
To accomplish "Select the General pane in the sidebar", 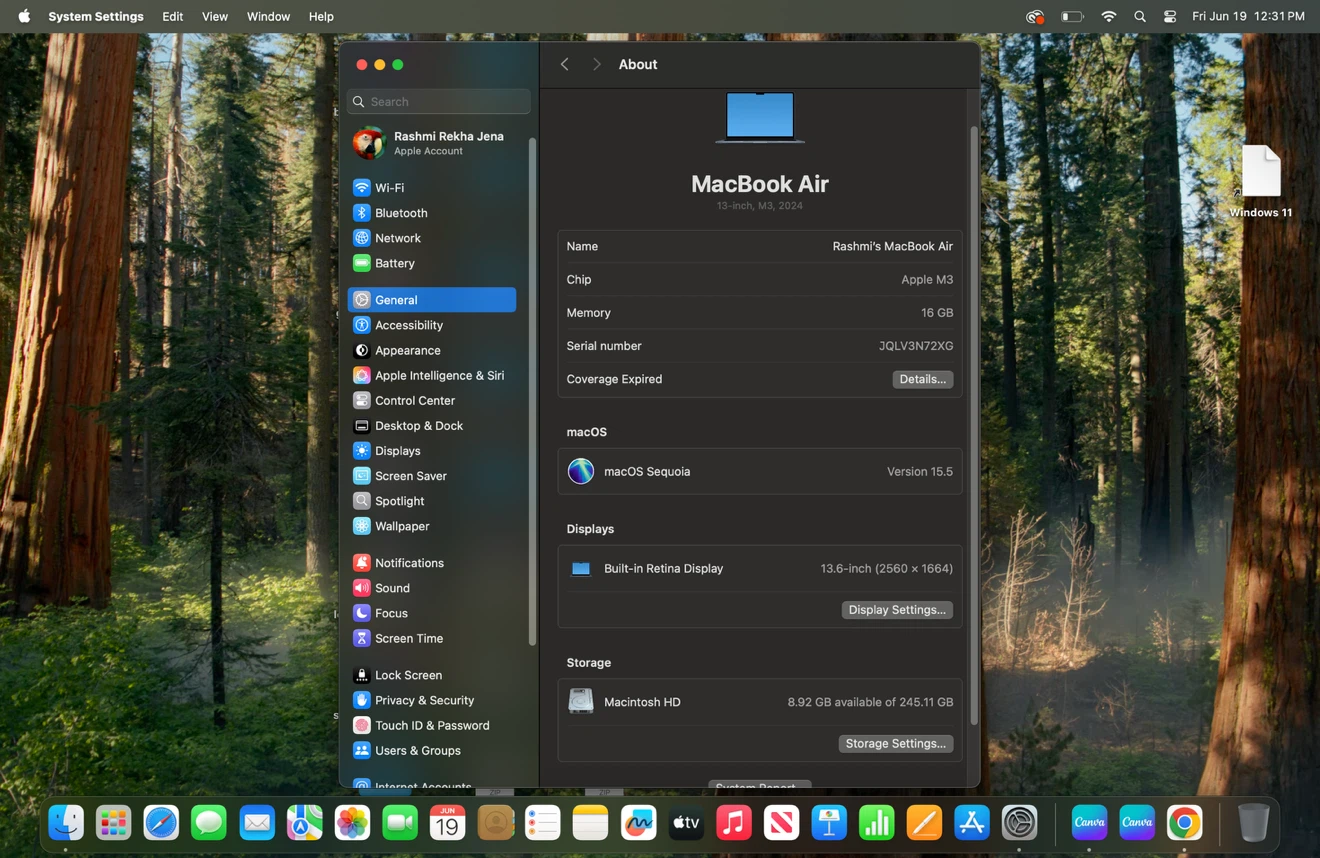I will pyautogui.click(x=432, y=300).
